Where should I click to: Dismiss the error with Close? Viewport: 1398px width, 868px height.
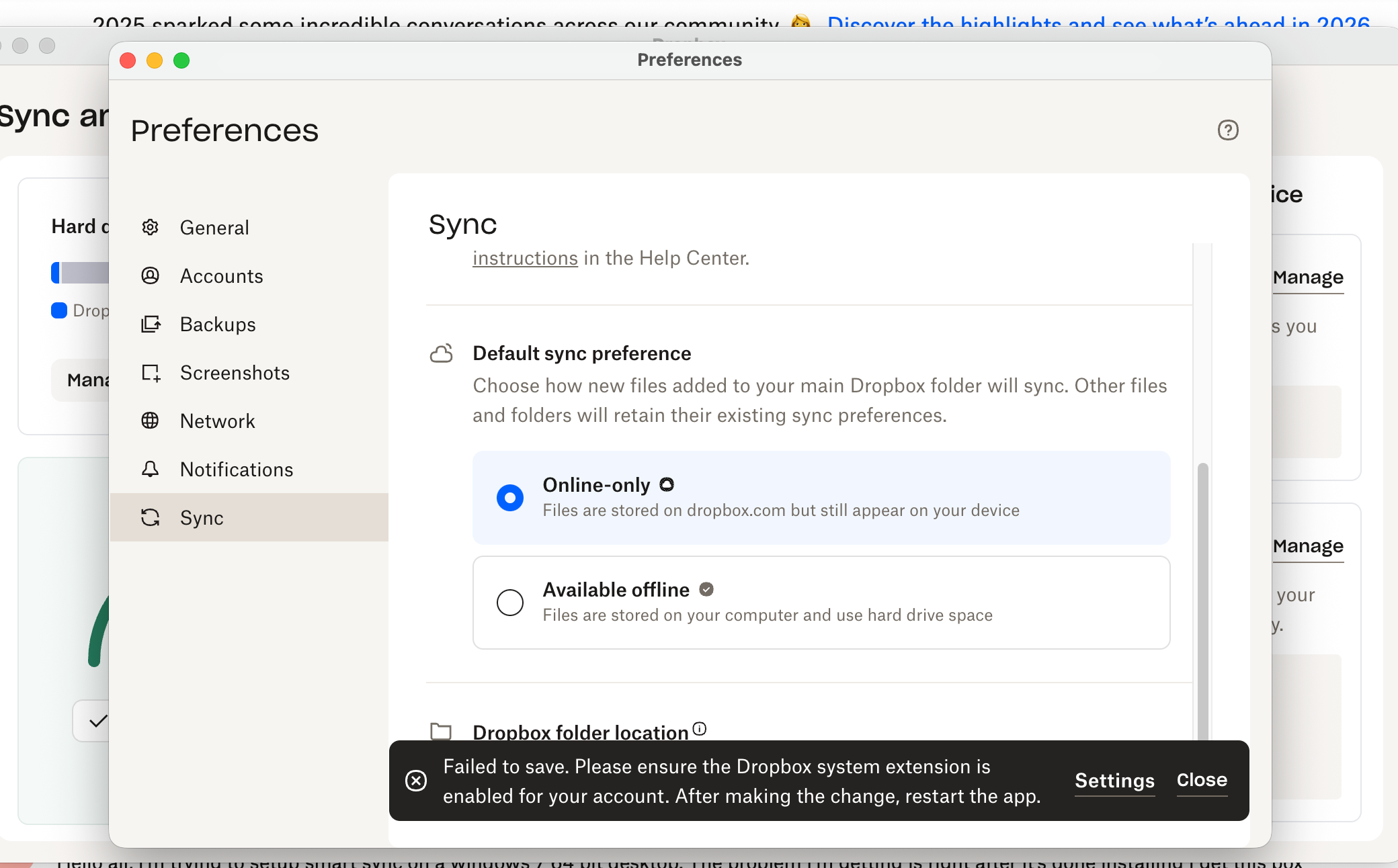click(1202, 780)
